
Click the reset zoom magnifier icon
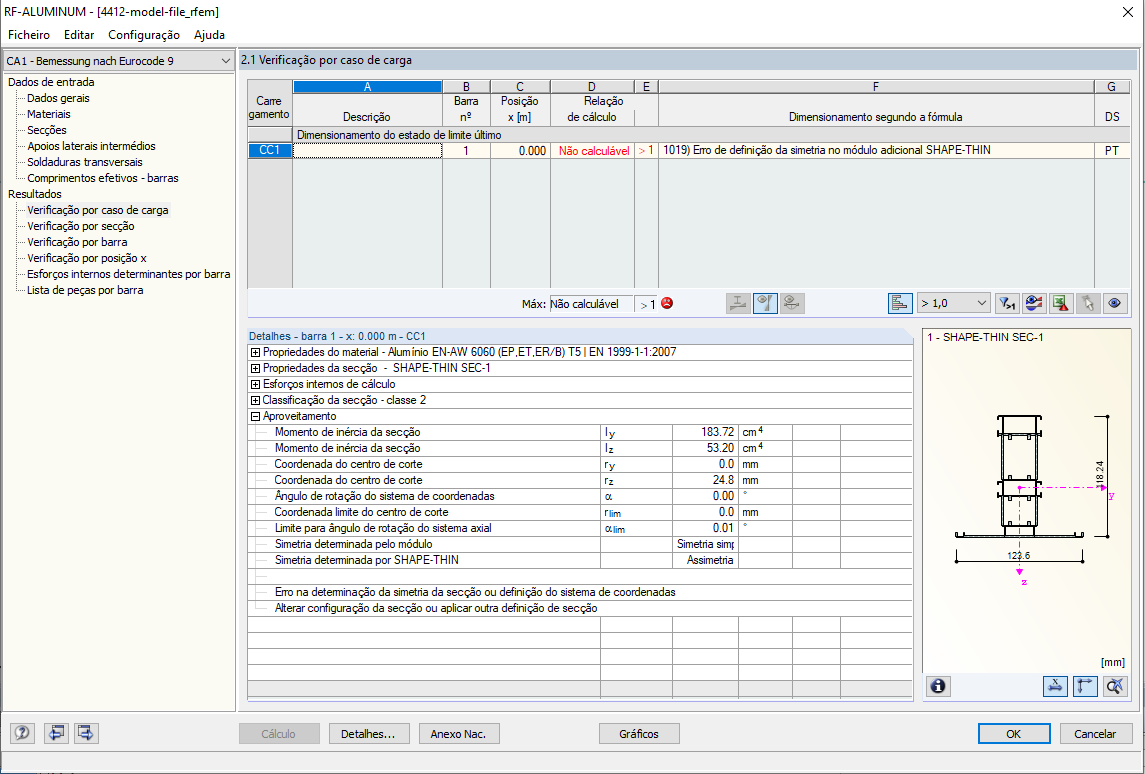pyautogui.click(x=1115, y=686)
